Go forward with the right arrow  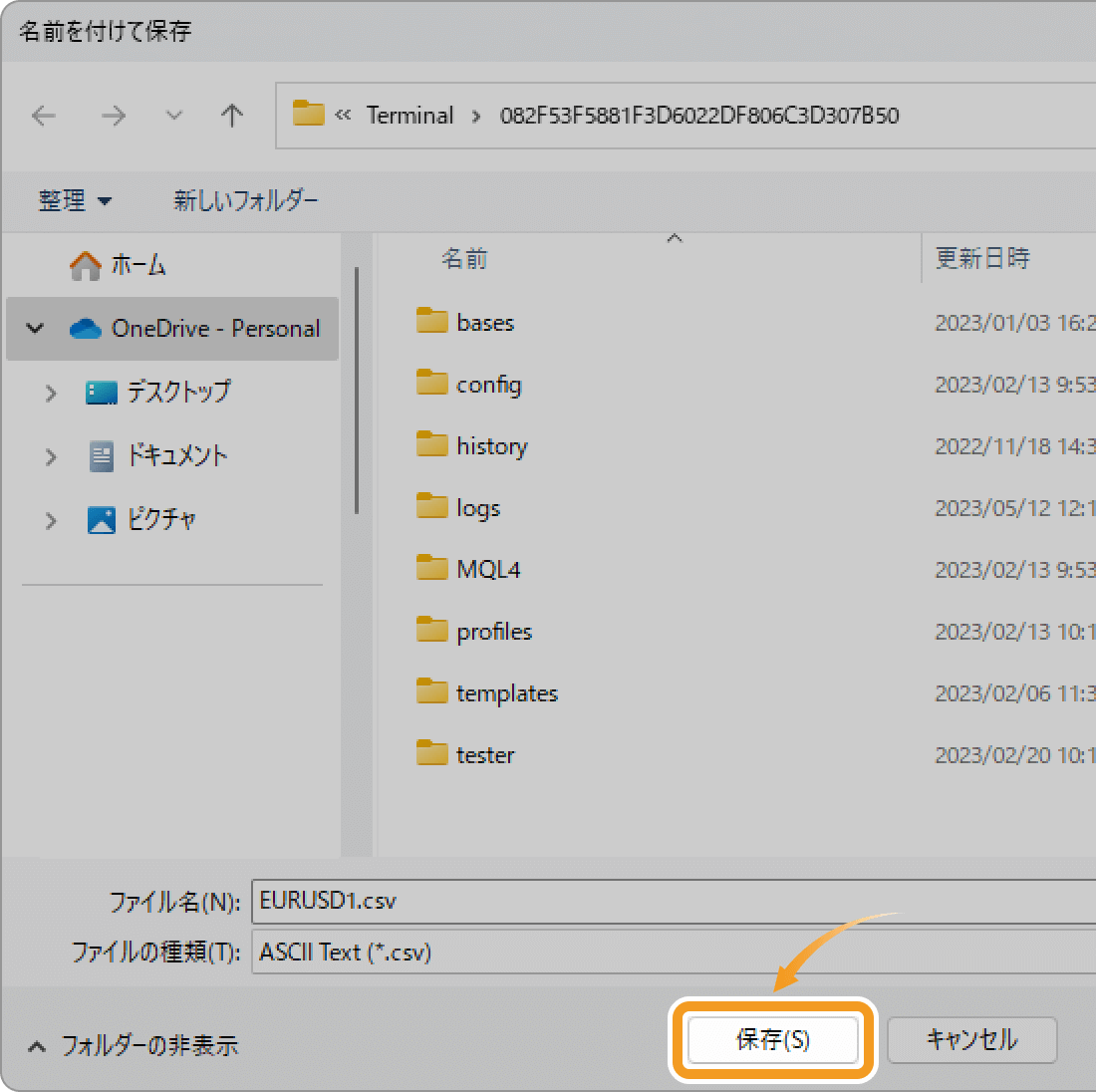point(114,116)
